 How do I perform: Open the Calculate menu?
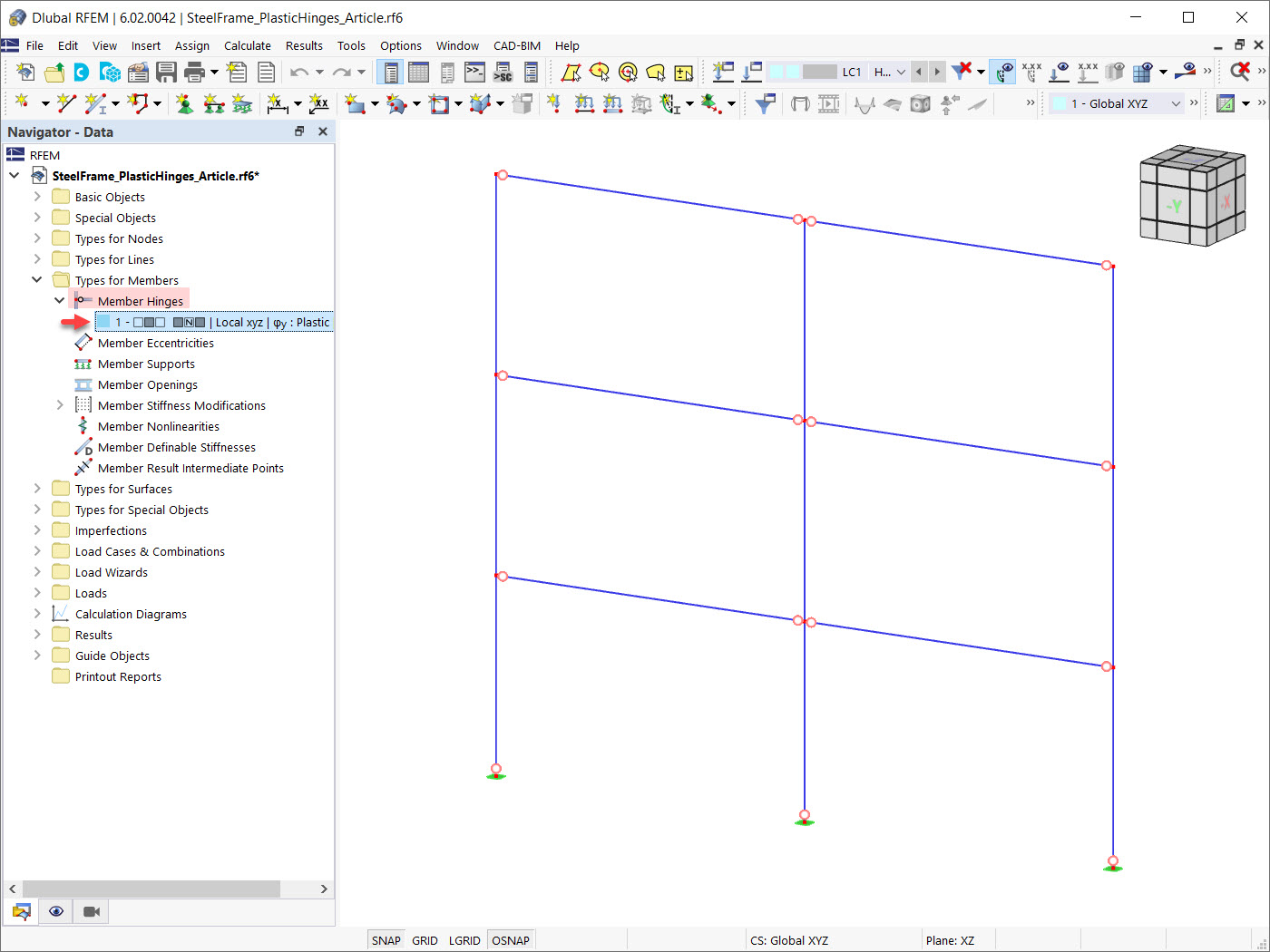(248, 45)
